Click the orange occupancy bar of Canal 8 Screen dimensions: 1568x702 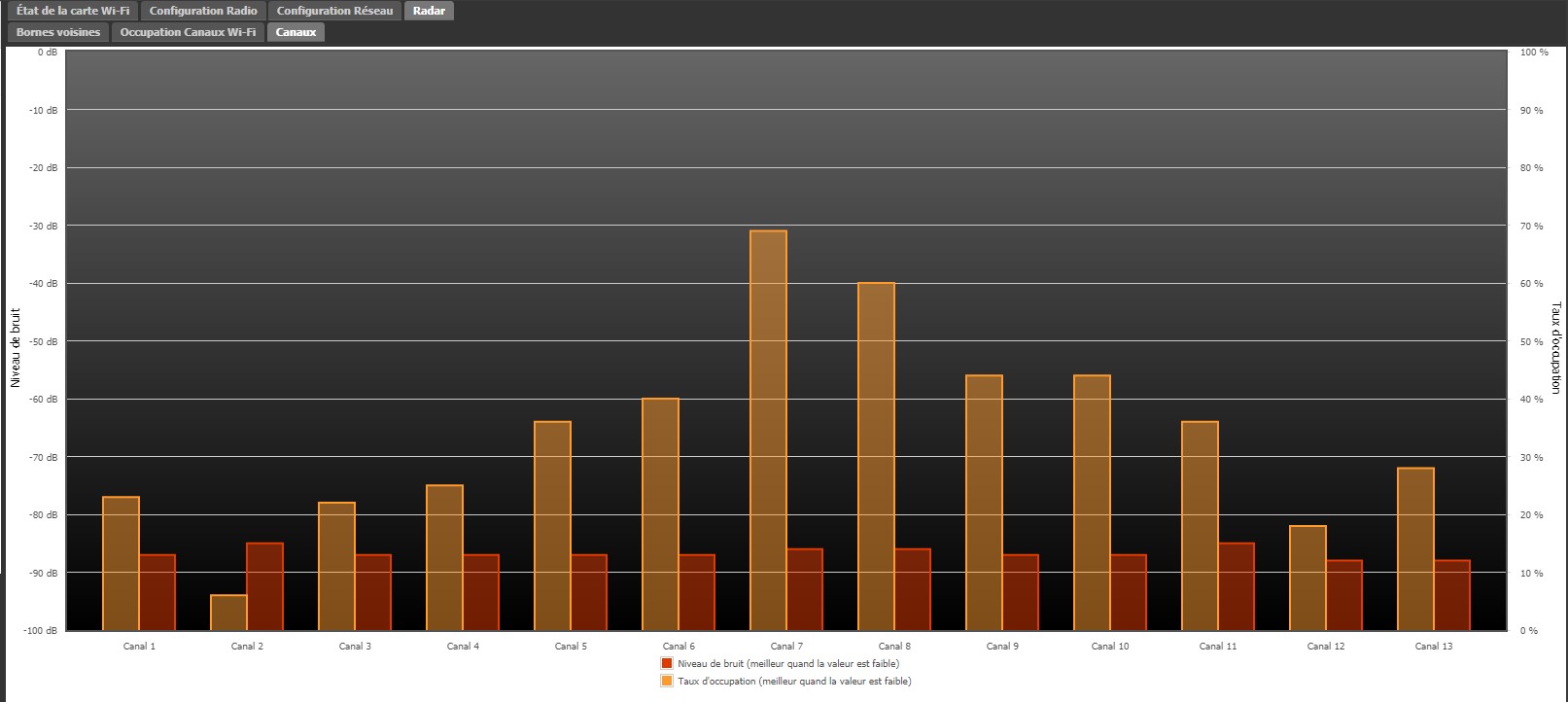877,457
